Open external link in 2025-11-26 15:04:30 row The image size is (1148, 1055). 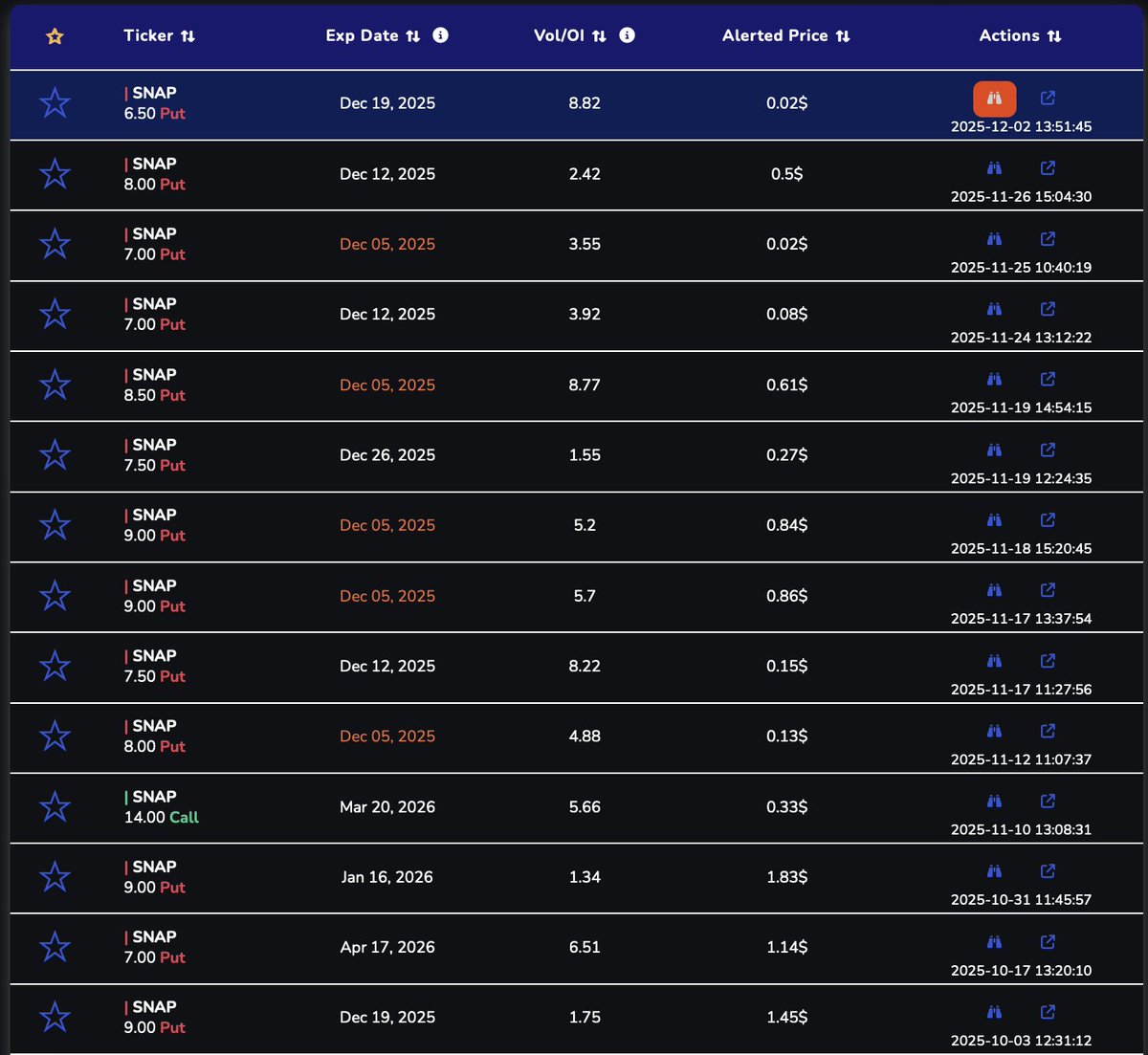[1048, 168]
